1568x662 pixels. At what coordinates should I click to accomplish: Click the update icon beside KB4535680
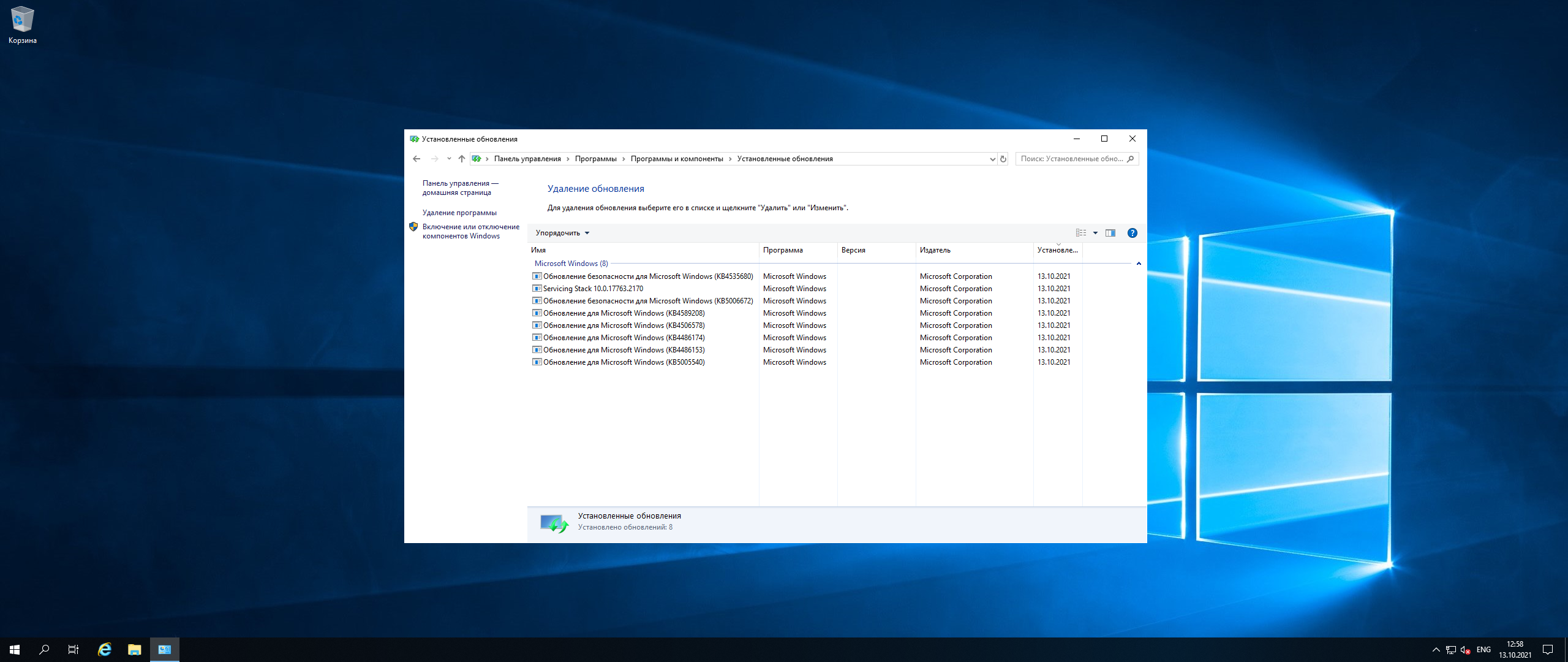pyautogui.click(x=537, y=276)
